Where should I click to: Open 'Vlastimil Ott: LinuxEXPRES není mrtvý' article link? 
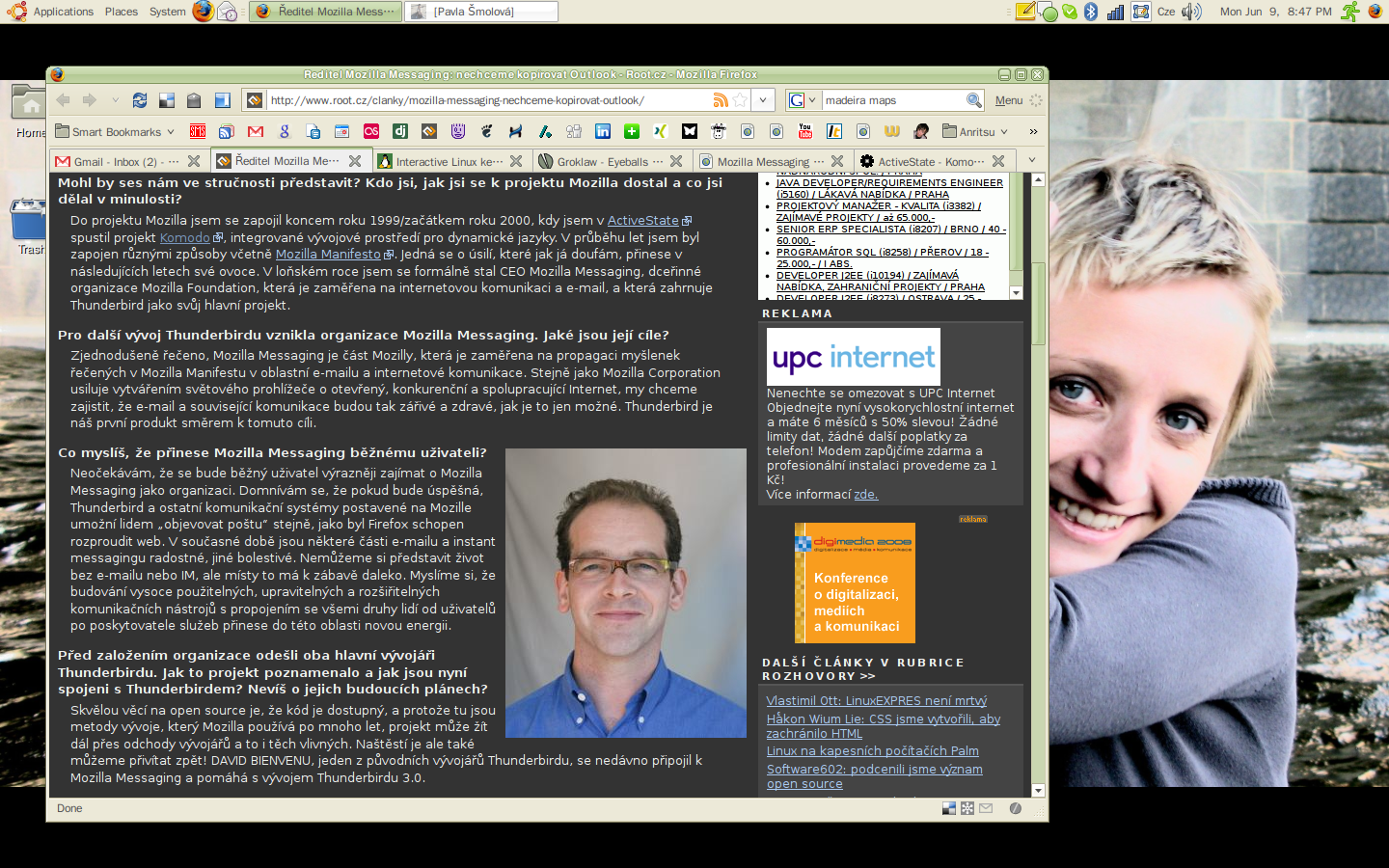tap(877, 701)
